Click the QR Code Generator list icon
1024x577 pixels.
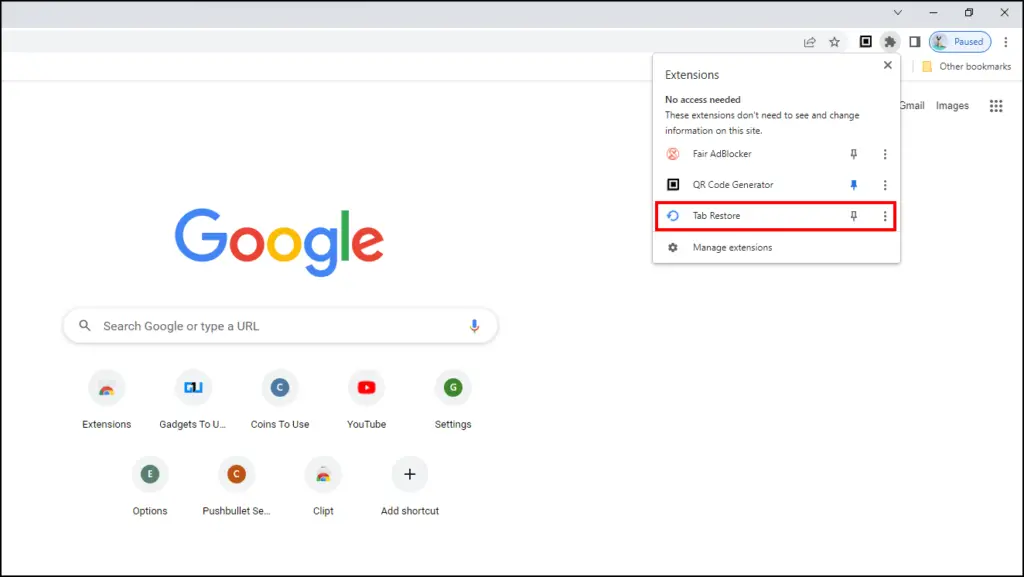[673, 185]
